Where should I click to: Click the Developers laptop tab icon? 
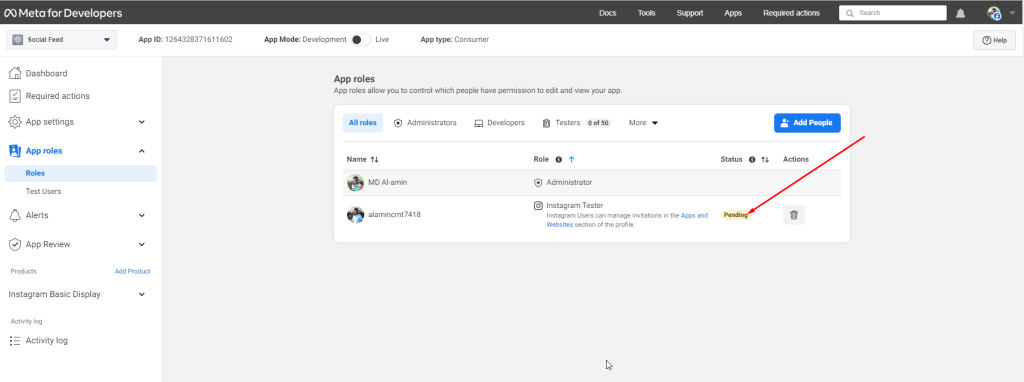[x=479, y=123]
